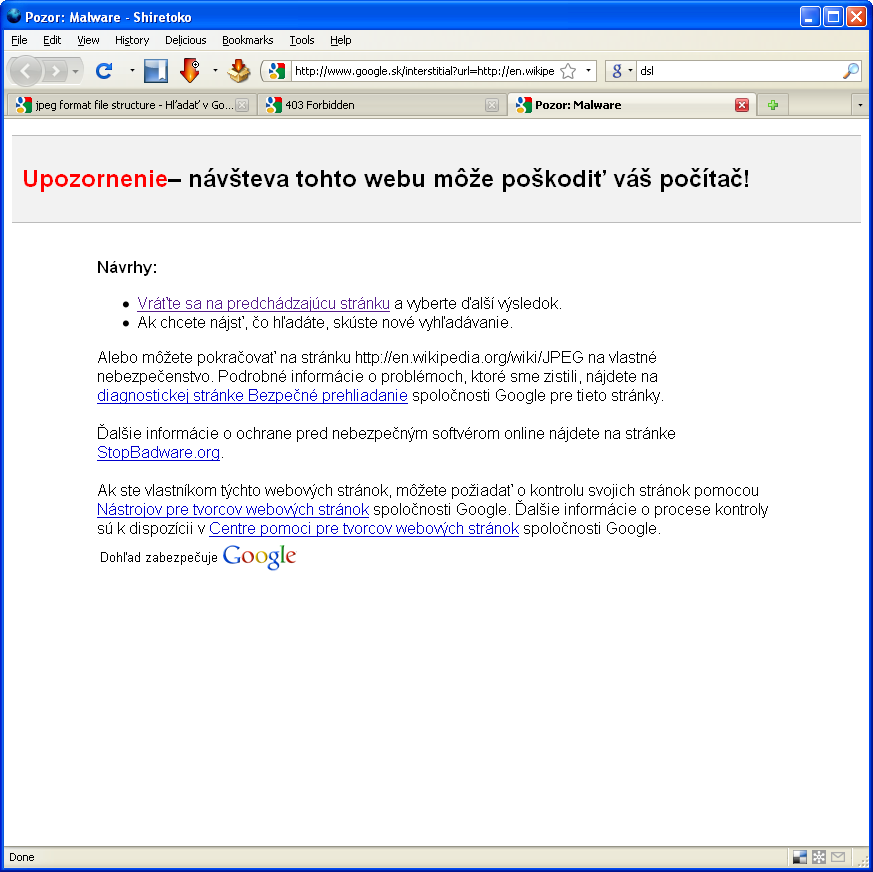This screenshot has width=873, height=872.
Task: Click the globe icon in the title bar
Action: (x=14, y=16)
